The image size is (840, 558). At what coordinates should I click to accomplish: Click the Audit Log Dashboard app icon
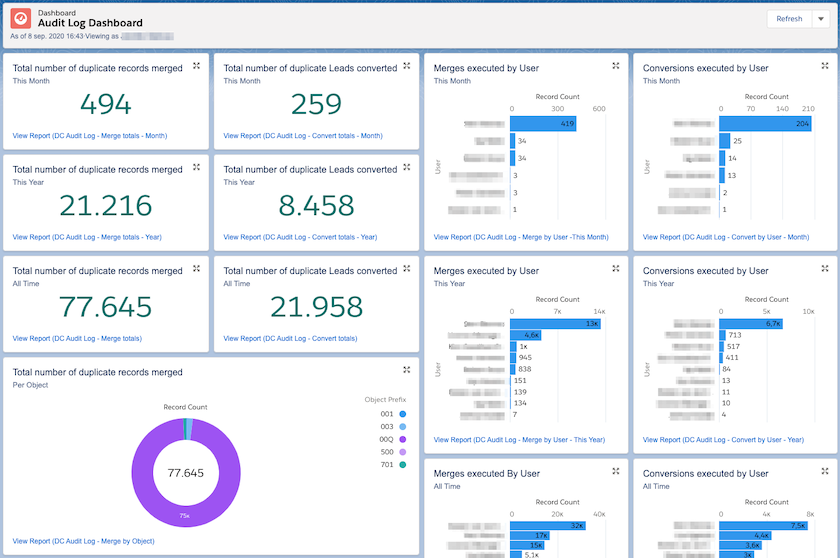(21, 19)
